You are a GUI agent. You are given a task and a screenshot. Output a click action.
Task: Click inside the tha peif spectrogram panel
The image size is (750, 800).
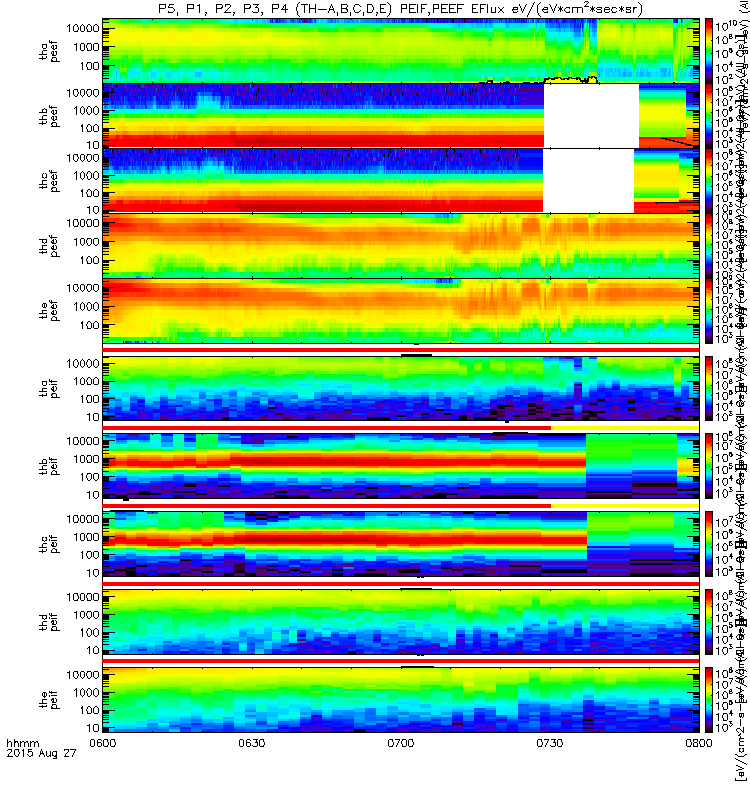coord(401,388)
